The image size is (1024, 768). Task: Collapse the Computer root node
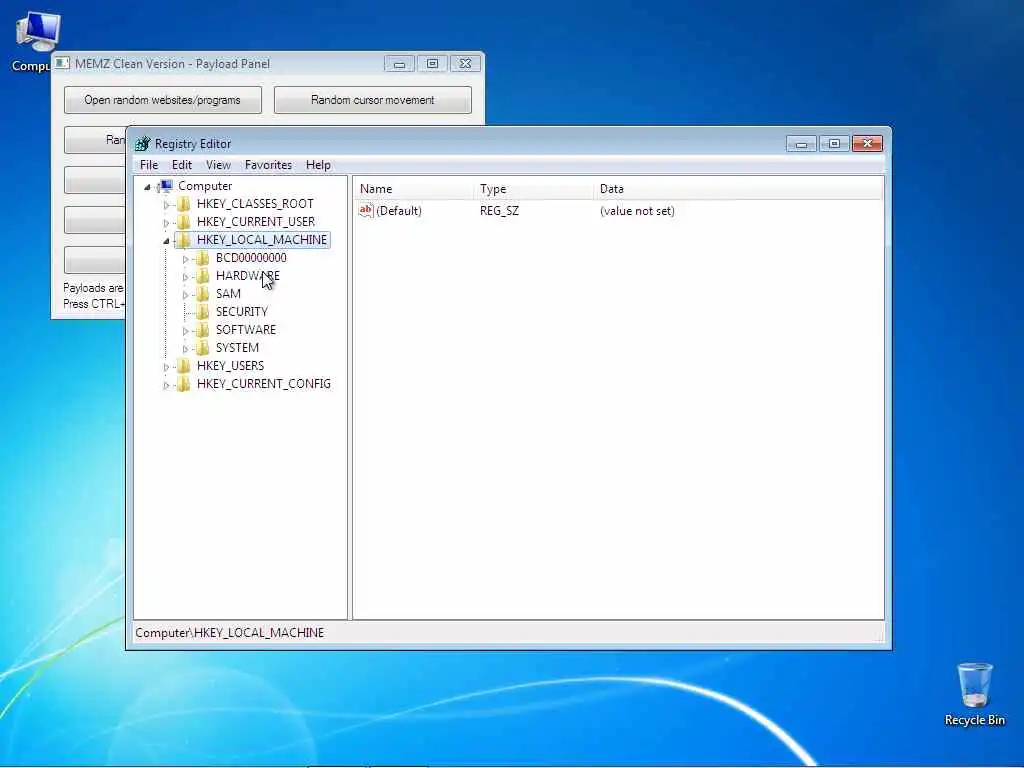click(148, 187)
